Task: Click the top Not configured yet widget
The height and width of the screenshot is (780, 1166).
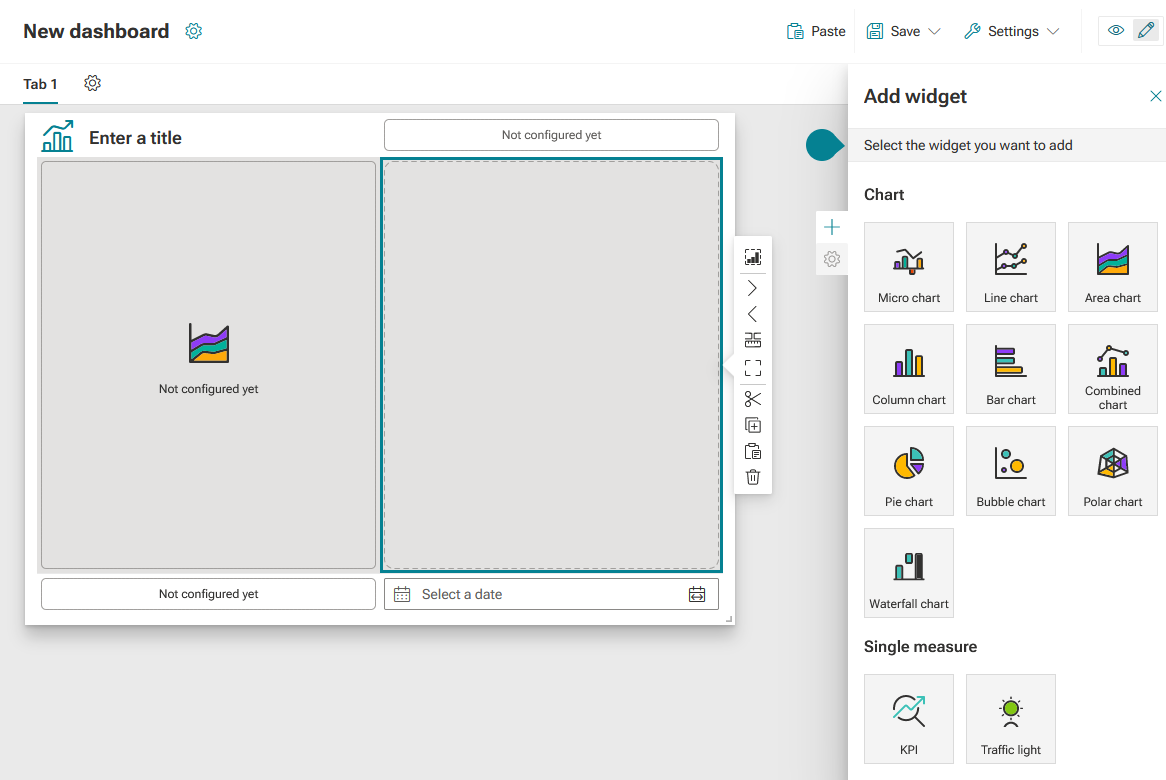Action: [551, 135]
